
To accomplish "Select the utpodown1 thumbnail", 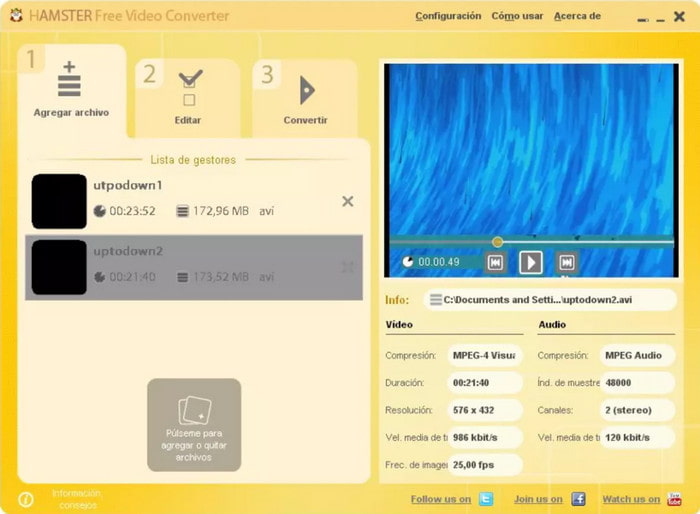I will pyautogui.click(x=59, y=201).
